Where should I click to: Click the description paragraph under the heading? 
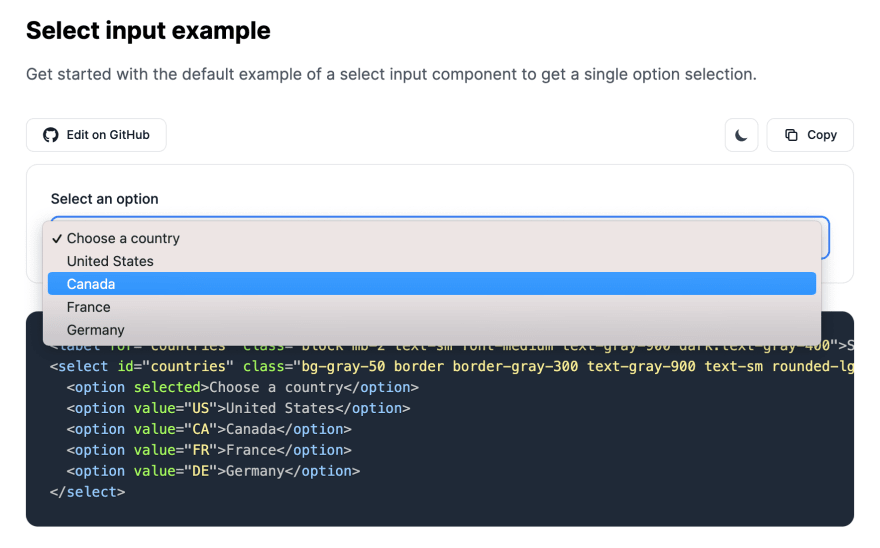(x=391, y=74)
